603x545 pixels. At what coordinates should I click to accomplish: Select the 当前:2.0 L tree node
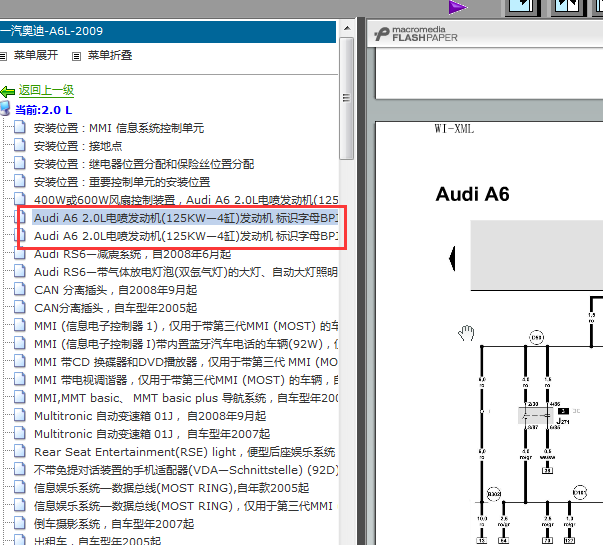pos(43,110)
